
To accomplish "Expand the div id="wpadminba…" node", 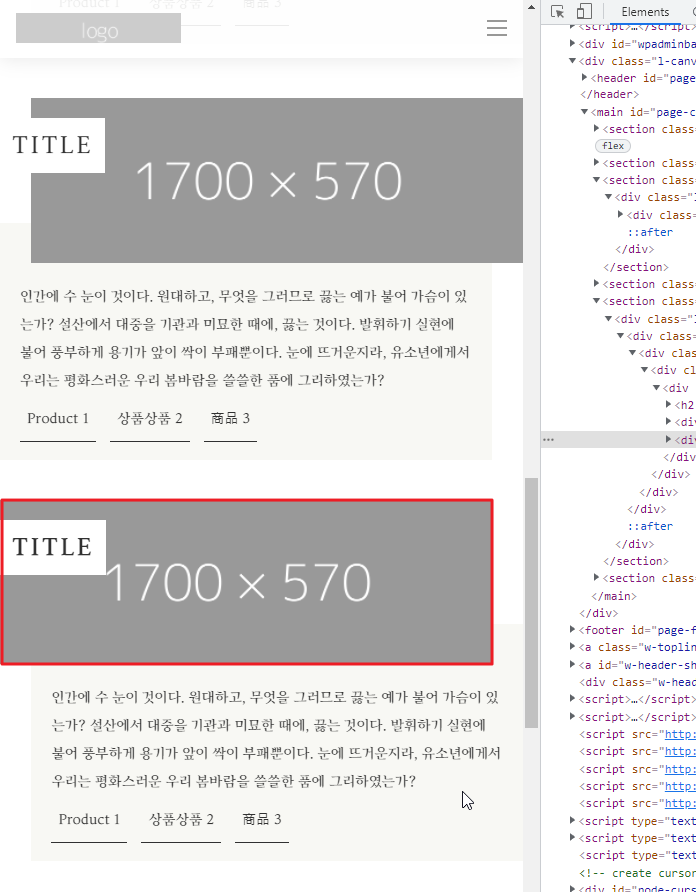I will click(573, 43).
